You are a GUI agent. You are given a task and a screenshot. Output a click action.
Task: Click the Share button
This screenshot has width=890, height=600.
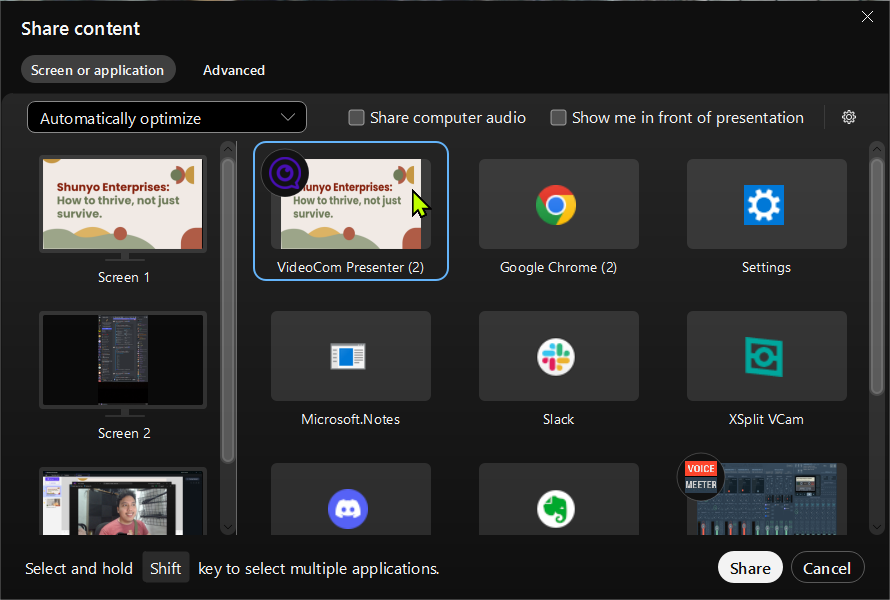(x=750, y=568)
